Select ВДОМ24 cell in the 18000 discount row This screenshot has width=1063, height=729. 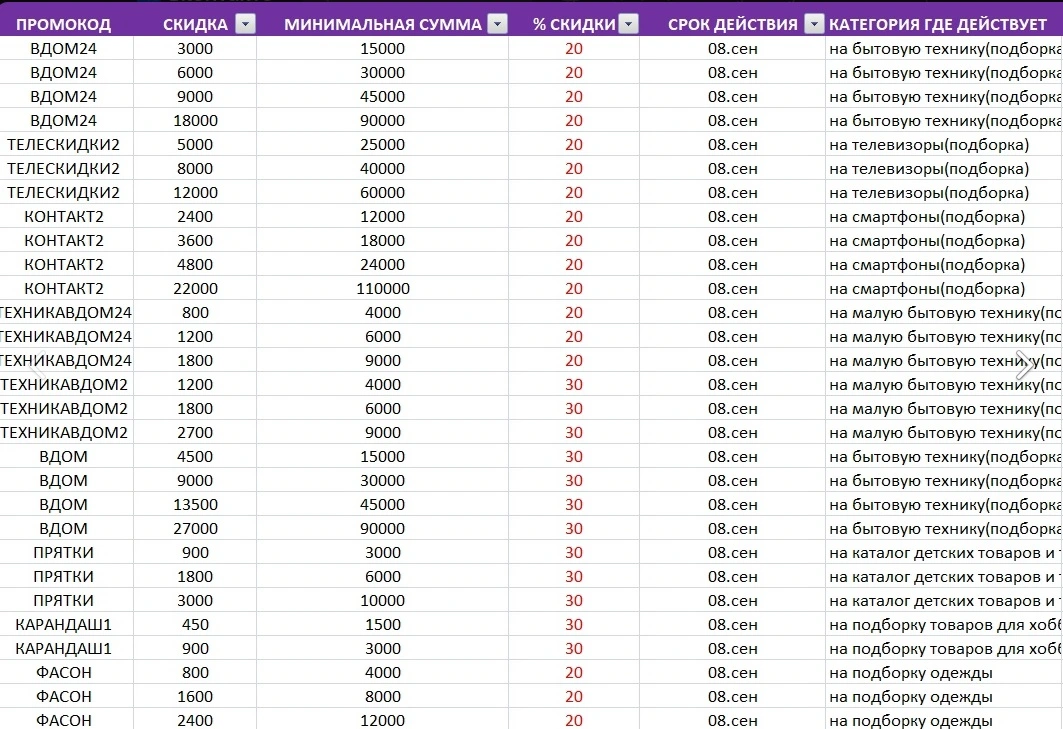tap(64, 121)
